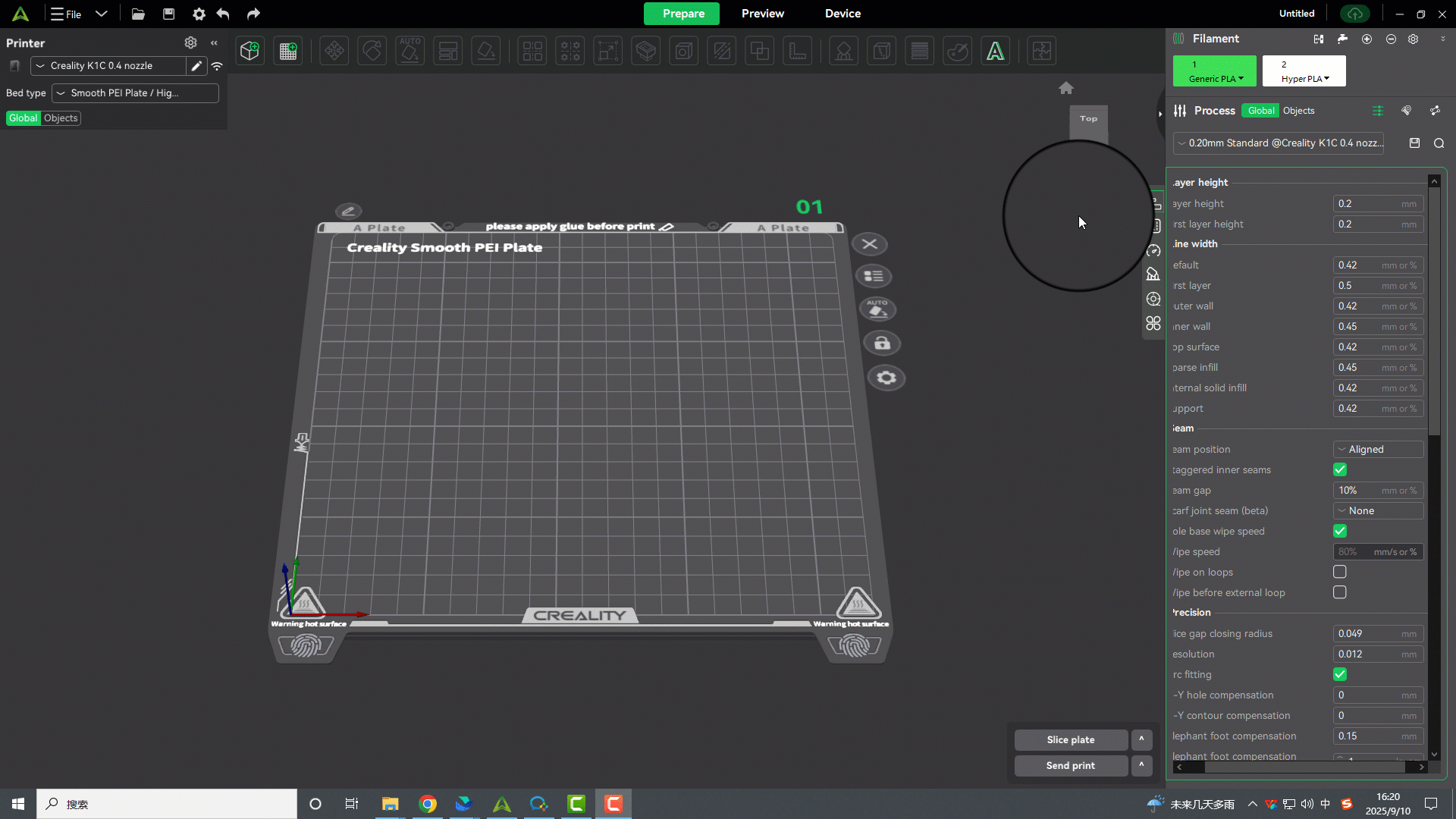Click the Add plate icon
The width and height of the screenshot is (1456, 819).
click(x=288, y=51)
